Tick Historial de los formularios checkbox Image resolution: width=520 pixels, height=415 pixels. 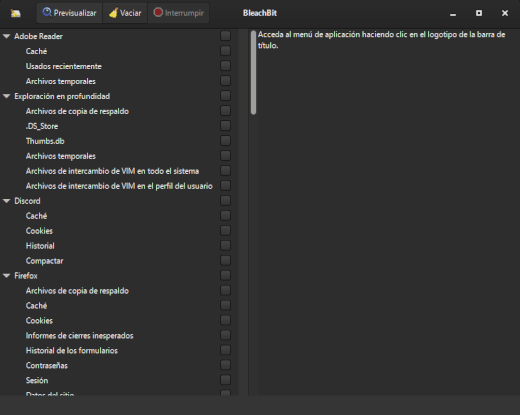pyautogui.click(x=225, y=350)
